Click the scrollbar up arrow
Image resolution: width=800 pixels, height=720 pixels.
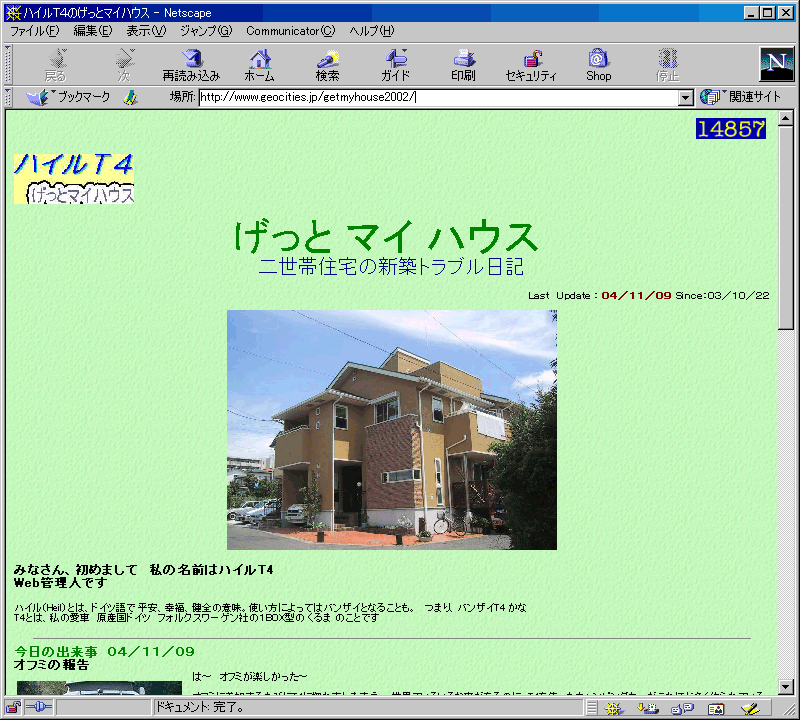[786, 118]
